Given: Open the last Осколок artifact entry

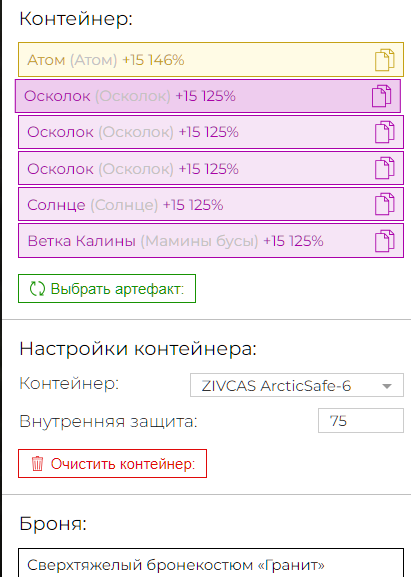Looking at the screenshot, I should 211,168.
